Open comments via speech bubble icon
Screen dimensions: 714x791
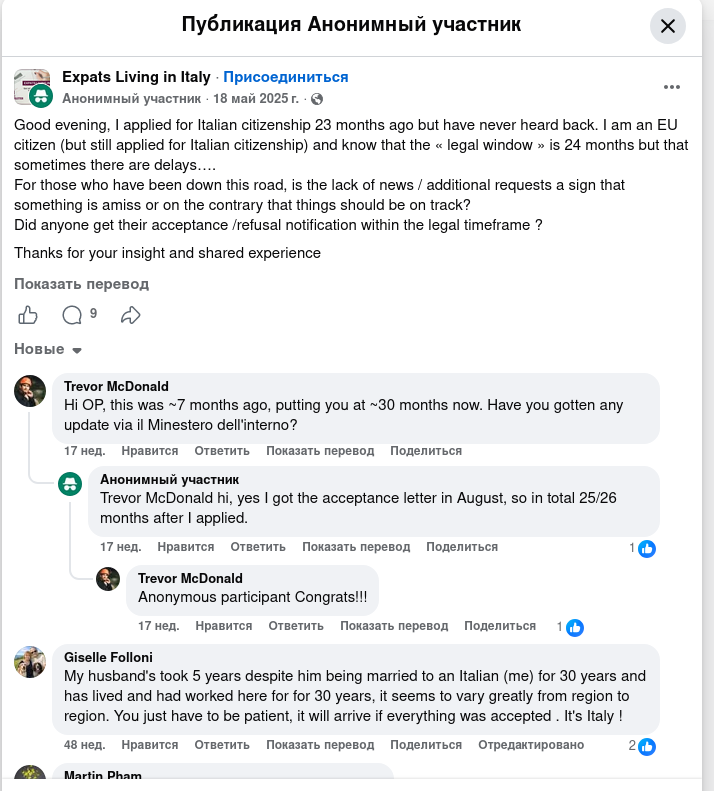[72, 315]
